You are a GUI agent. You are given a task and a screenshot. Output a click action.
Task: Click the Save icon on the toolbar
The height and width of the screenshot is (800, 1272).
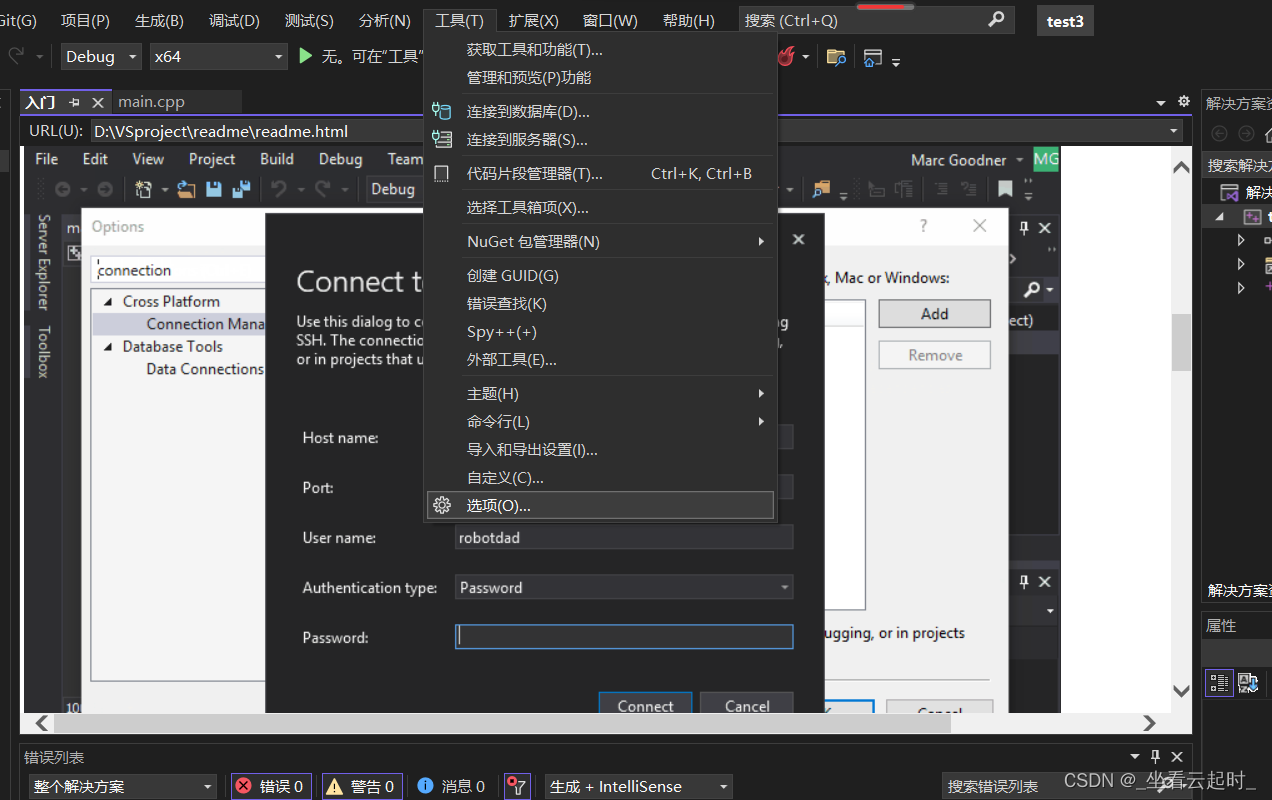tap(214, 189)
